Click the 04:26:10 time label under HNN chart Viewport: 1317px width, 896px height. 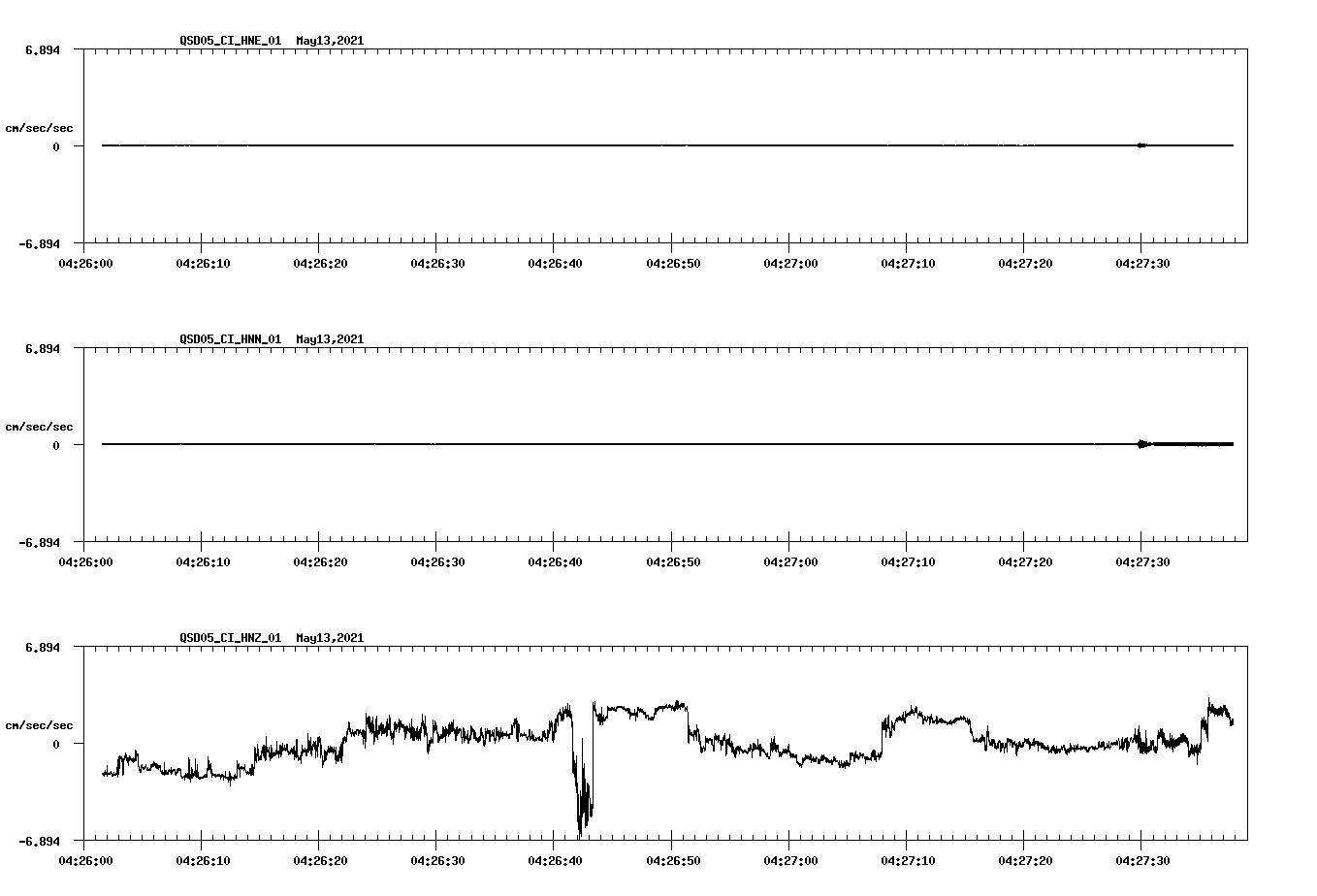[202, 561]
